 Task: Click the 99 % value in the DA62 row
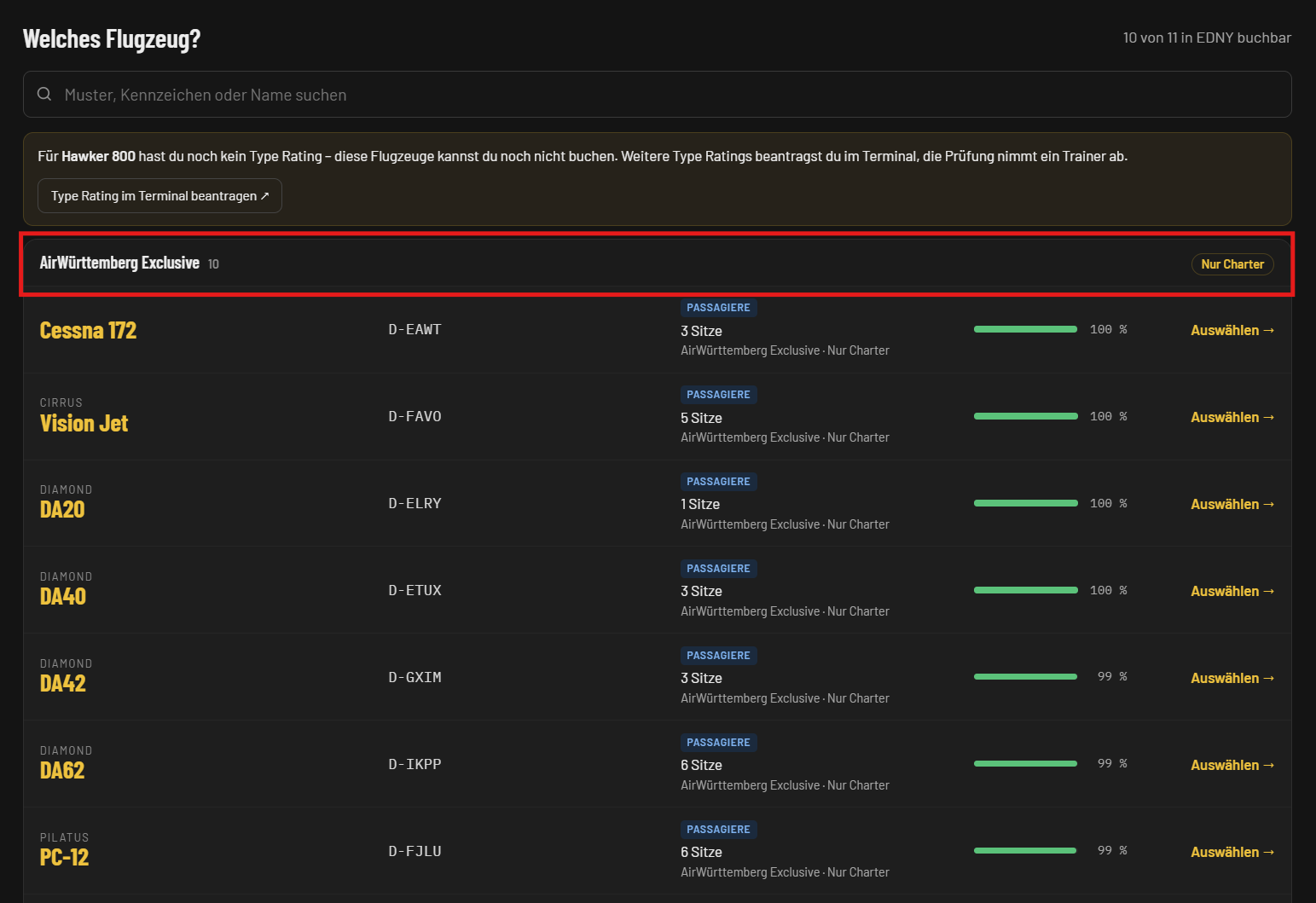[1112, 764]
